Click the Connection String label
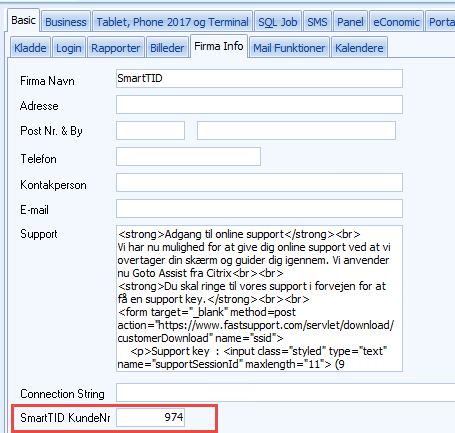Viewport: 455px width, 433px height. coord(62,394)
